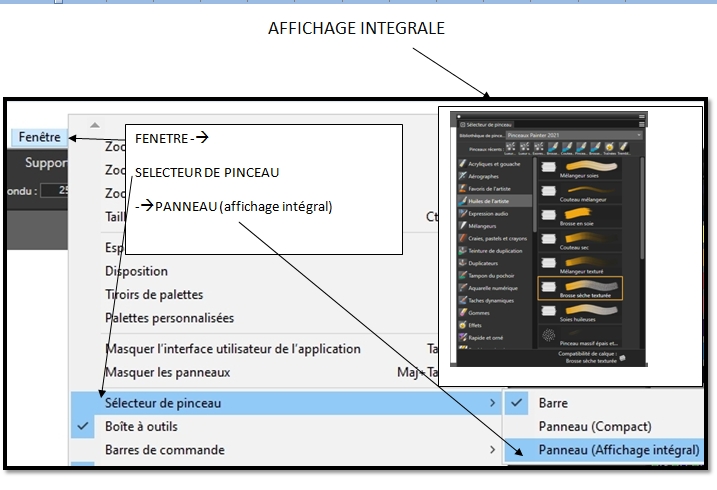Select the Acryliques et gouache brush category icon
The width and height of the screenshot is (717, 490).
pyautogui.click(x=463, y=164)
